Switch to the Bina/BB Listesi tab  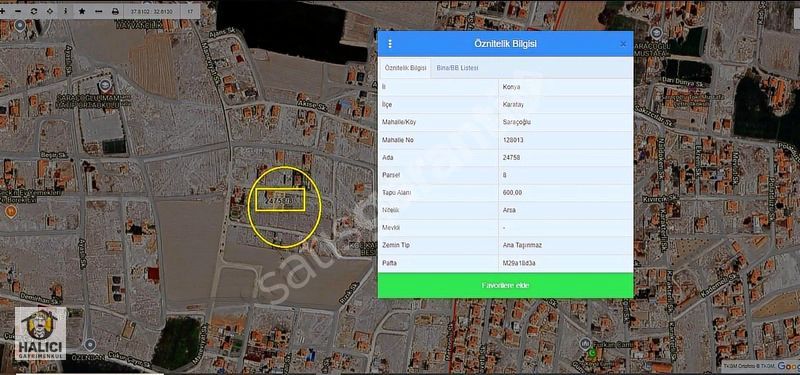pos(457,68)
